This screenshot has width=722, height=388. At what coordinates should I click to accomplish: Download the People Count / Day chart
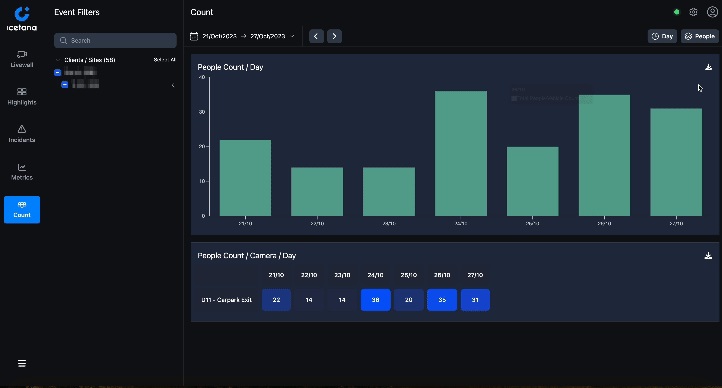tap(708, 67)
